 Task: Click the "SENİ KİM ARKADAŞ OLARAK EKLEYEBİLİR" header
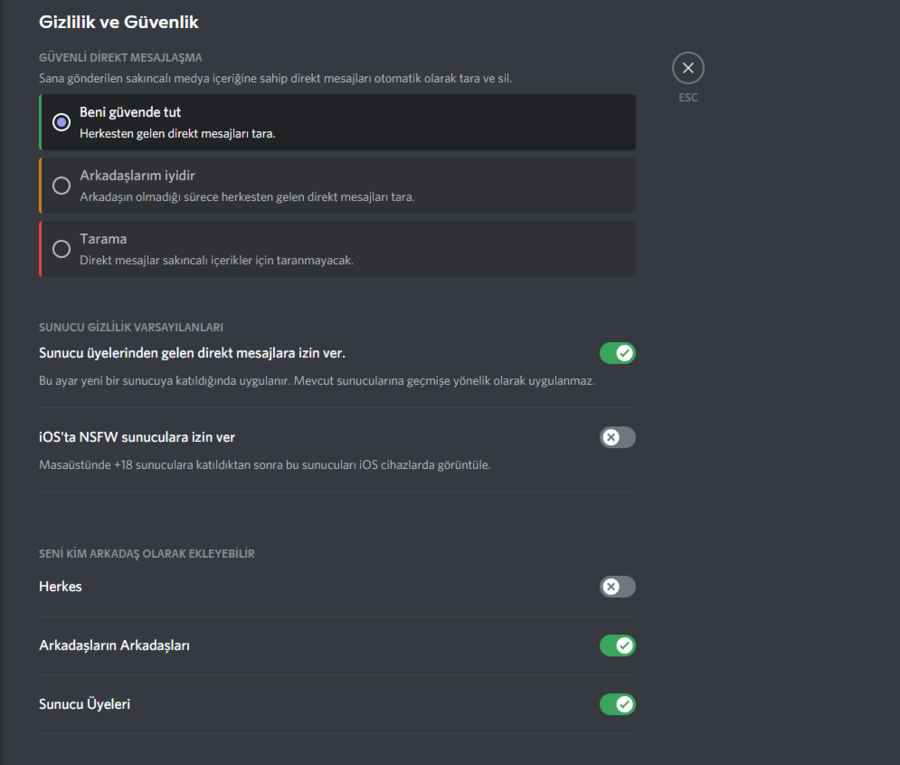pyautogui.click(x=146, y=554)
